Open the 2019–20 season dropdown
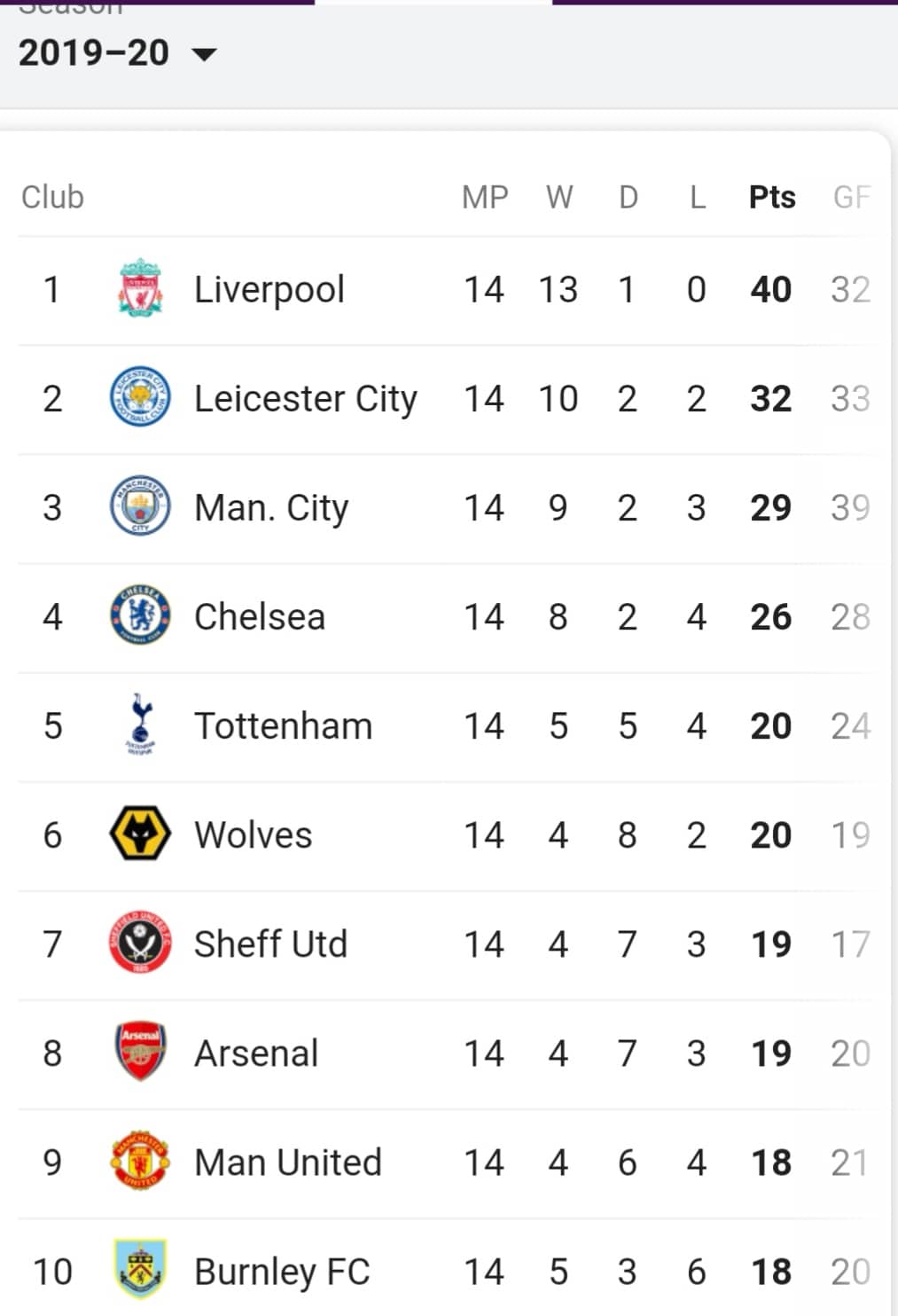The height and width of the screenshot is (1316, 898). [x=117, y=53]
